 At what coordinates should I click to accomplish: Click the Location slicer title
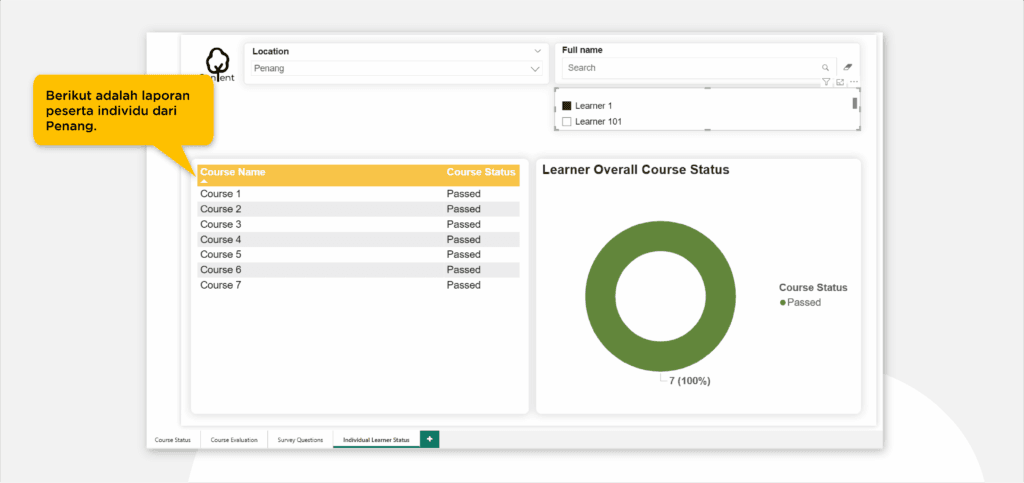click(x=270, y=52)
